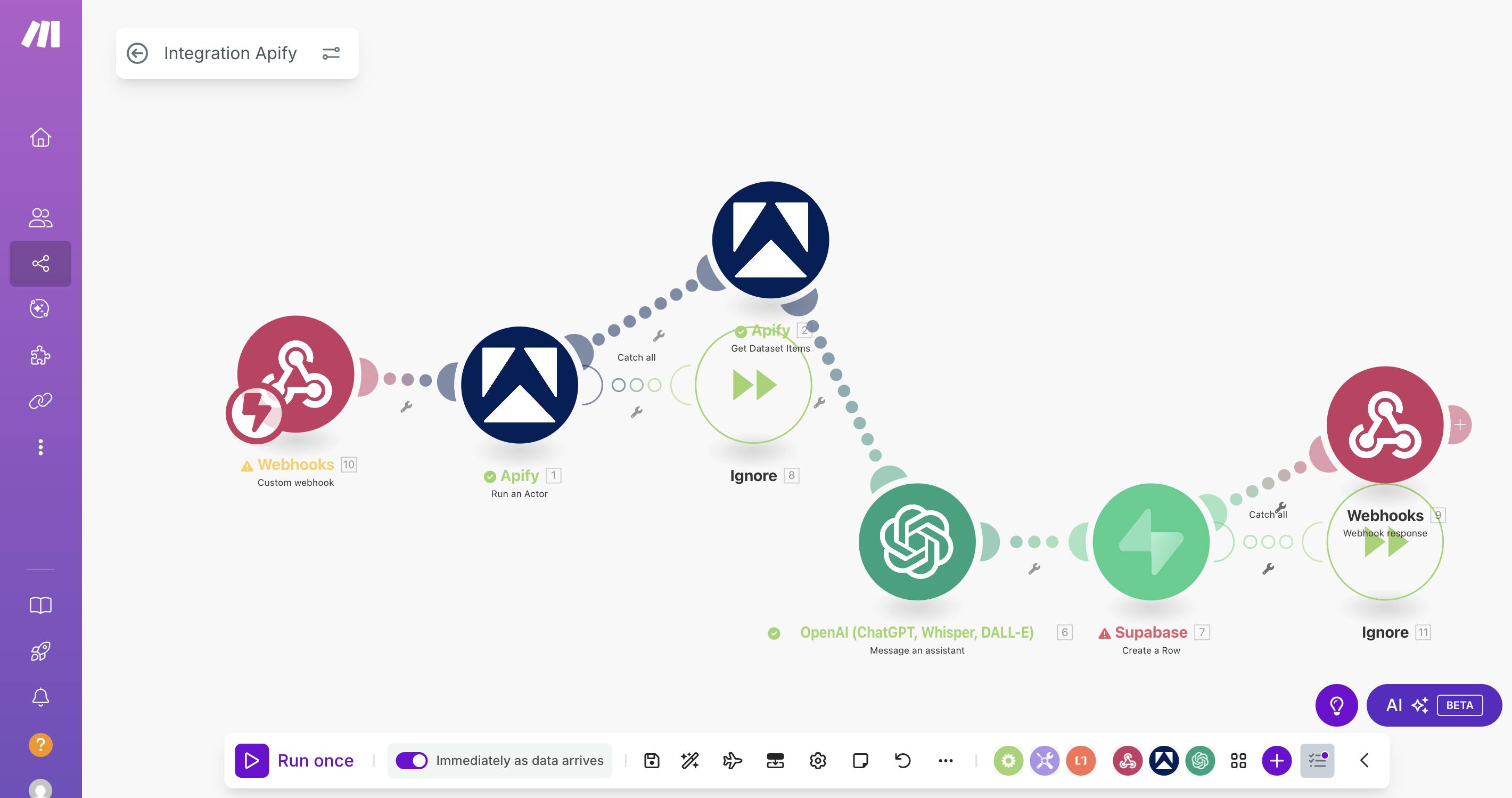This screenshot has width=1512, height=798.
Task: Go back using the arrow beside Integration Apify
Action: pyautogui.click(x=137, y=53)
